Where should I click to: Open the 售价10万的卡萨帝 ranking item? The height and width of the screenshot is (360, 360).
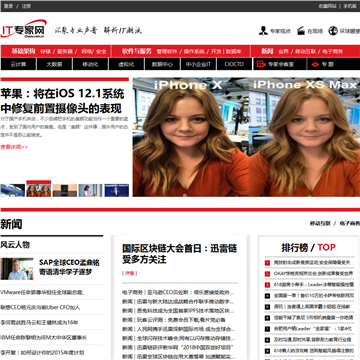click(x=314, y=296)
